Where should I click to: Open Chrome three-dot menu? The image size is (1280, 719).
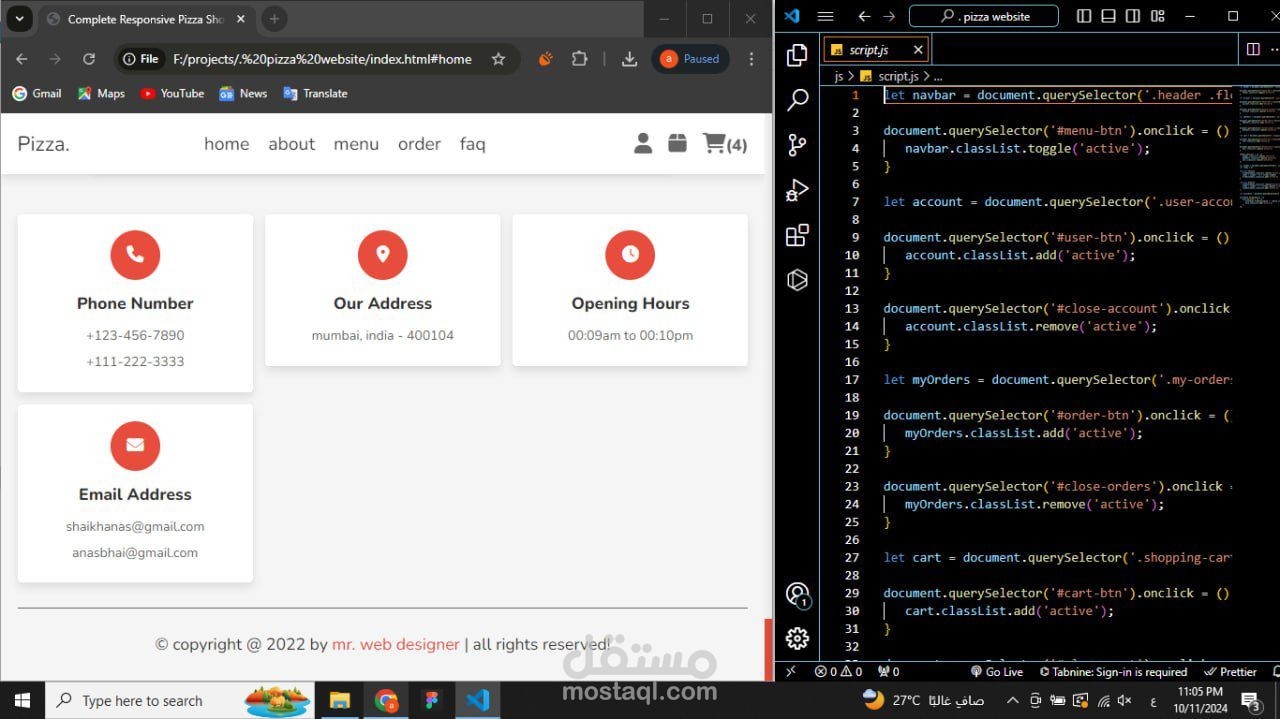(751, 59)
